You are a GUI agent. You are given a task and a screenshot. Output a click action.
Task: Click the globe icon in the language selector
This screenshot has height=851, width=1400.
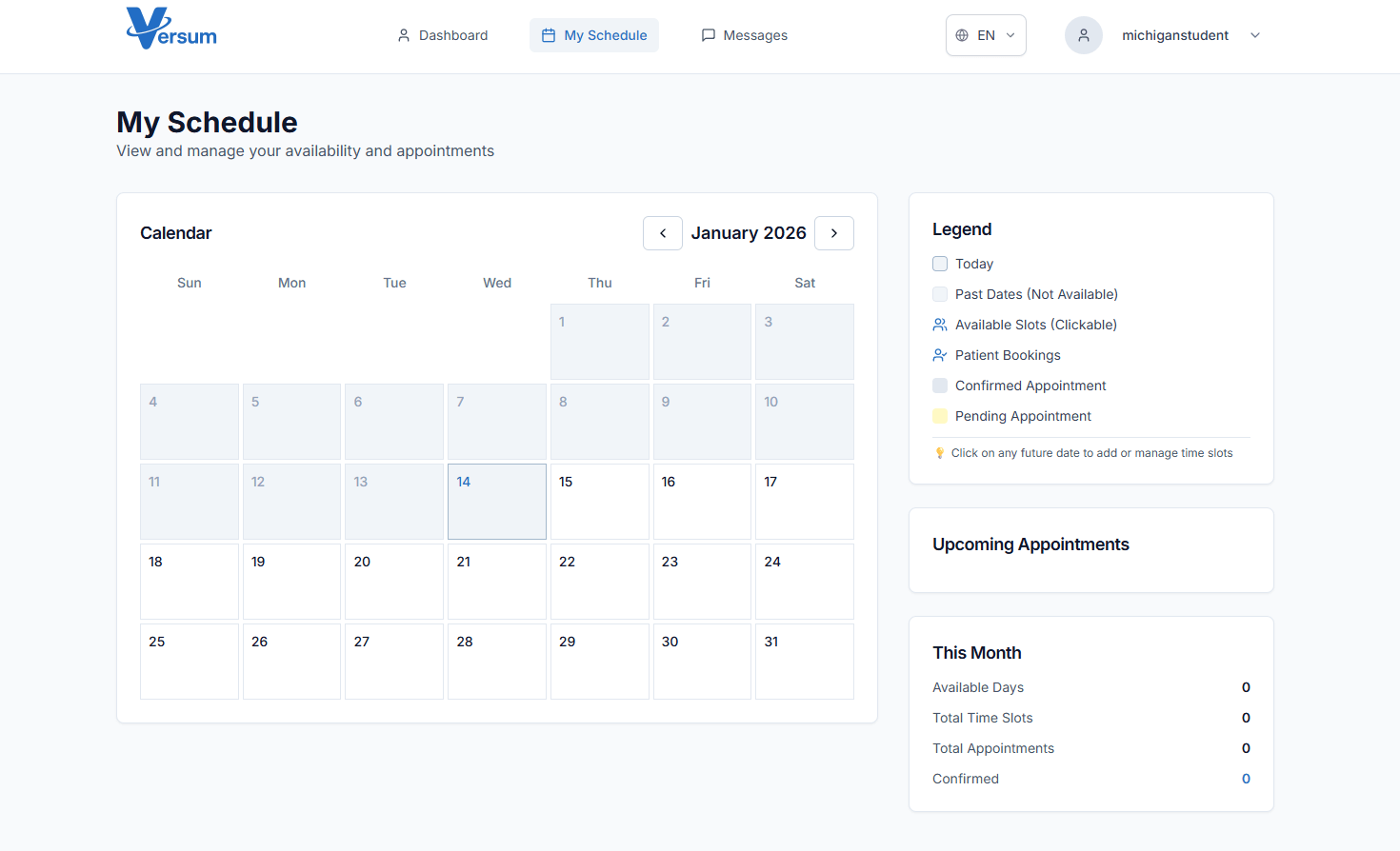pyautogui.click(x=962, y=34)
